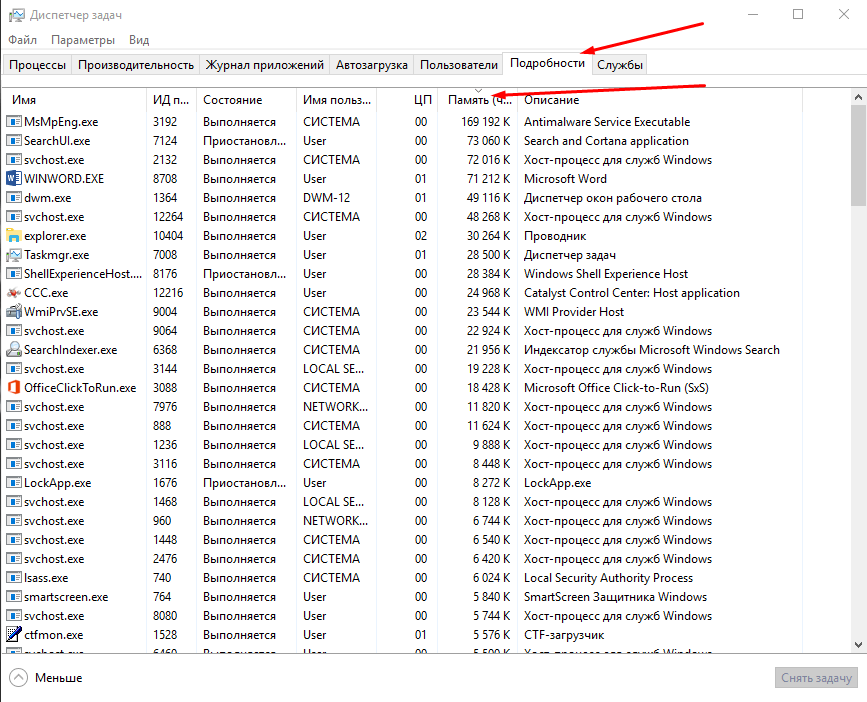Click the CTF-загрузчик description cell

click(564, 635)
